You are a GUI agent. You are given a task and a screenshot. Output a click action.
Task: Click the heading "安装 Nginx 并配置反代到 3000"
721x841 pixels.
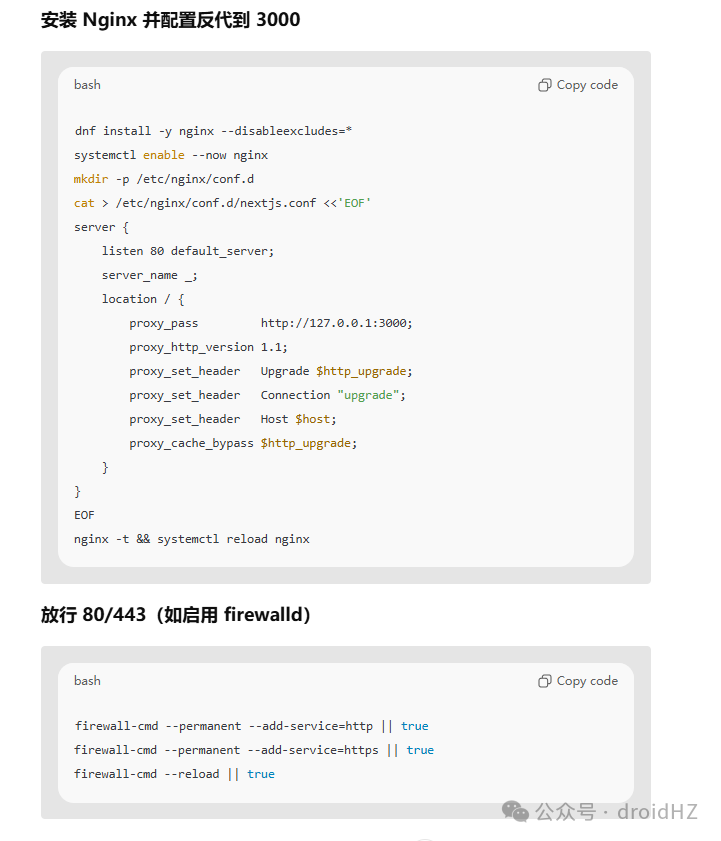pyautogui.click(x=170, y=20)
